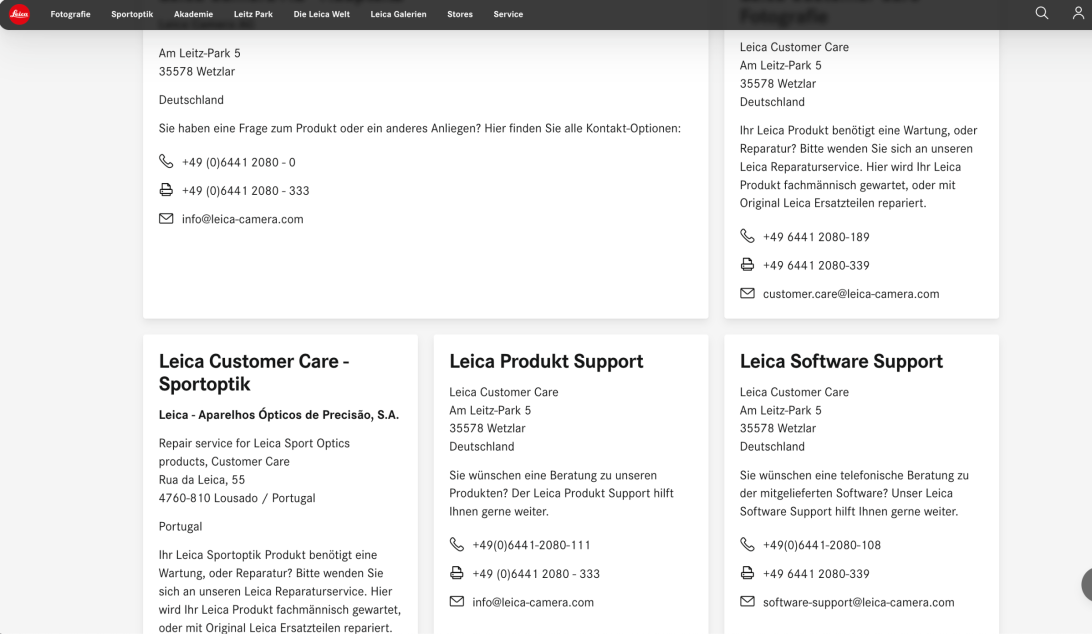
Task: Click the red Leica logo
Action: pos(22,13)
